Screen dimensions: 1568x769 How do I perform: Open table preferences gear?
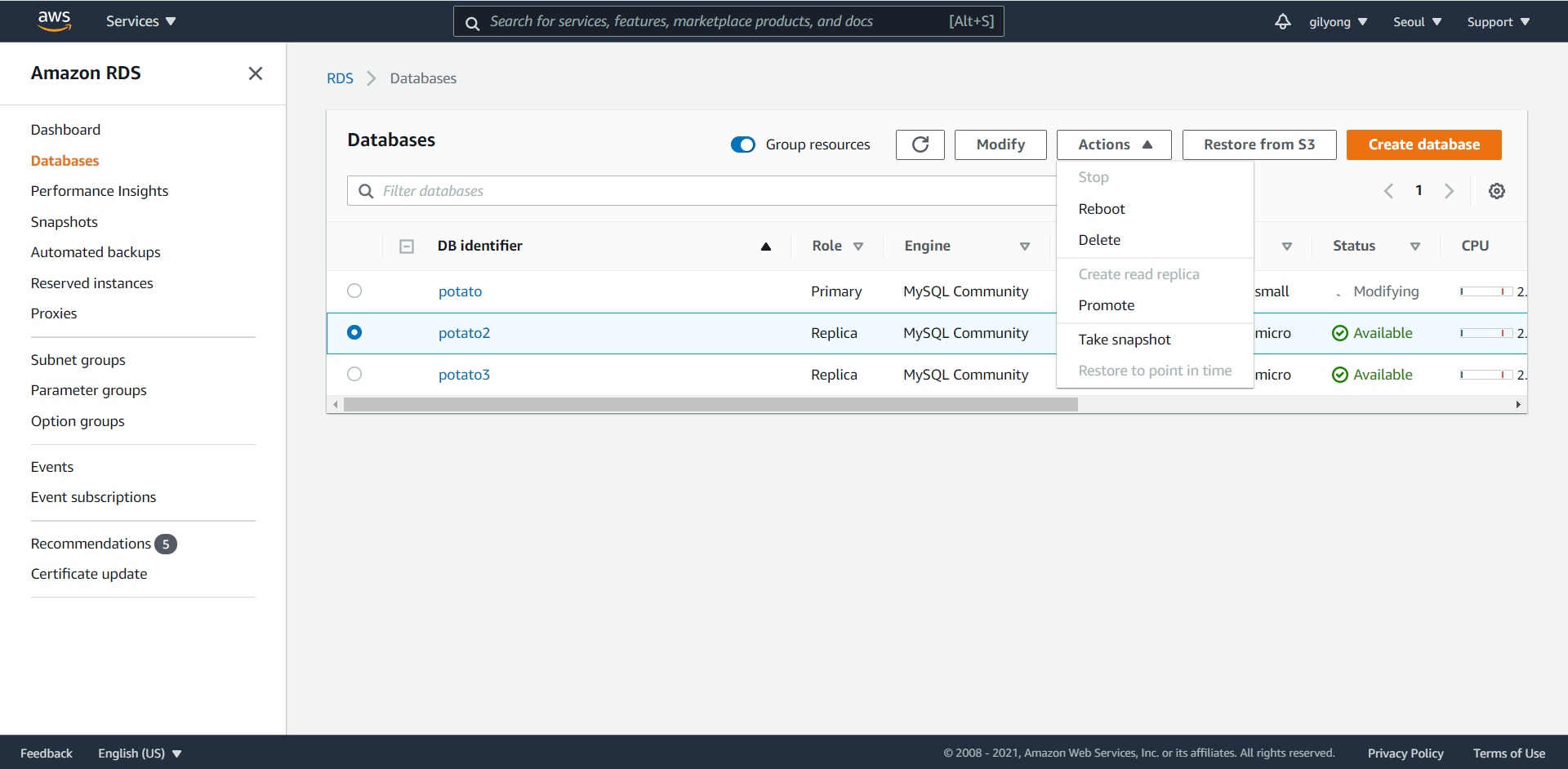tap(1496, 191)
